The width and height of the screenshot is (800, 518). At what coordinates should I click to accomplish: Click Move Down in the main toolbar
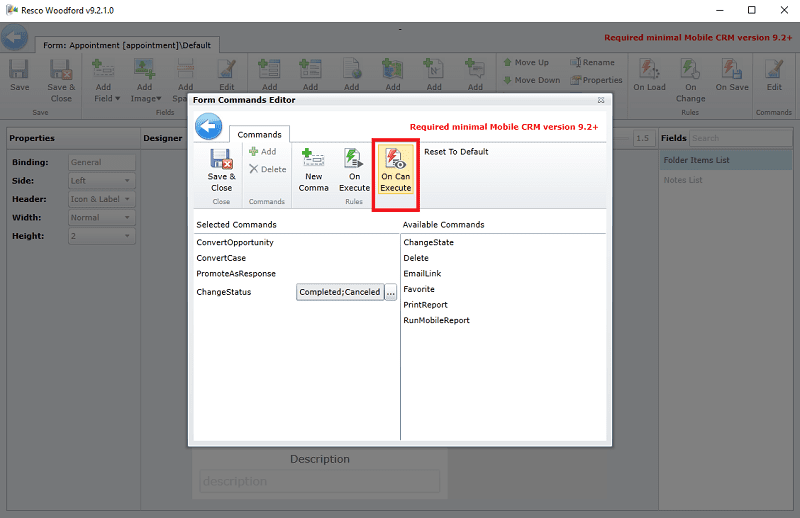532,80
